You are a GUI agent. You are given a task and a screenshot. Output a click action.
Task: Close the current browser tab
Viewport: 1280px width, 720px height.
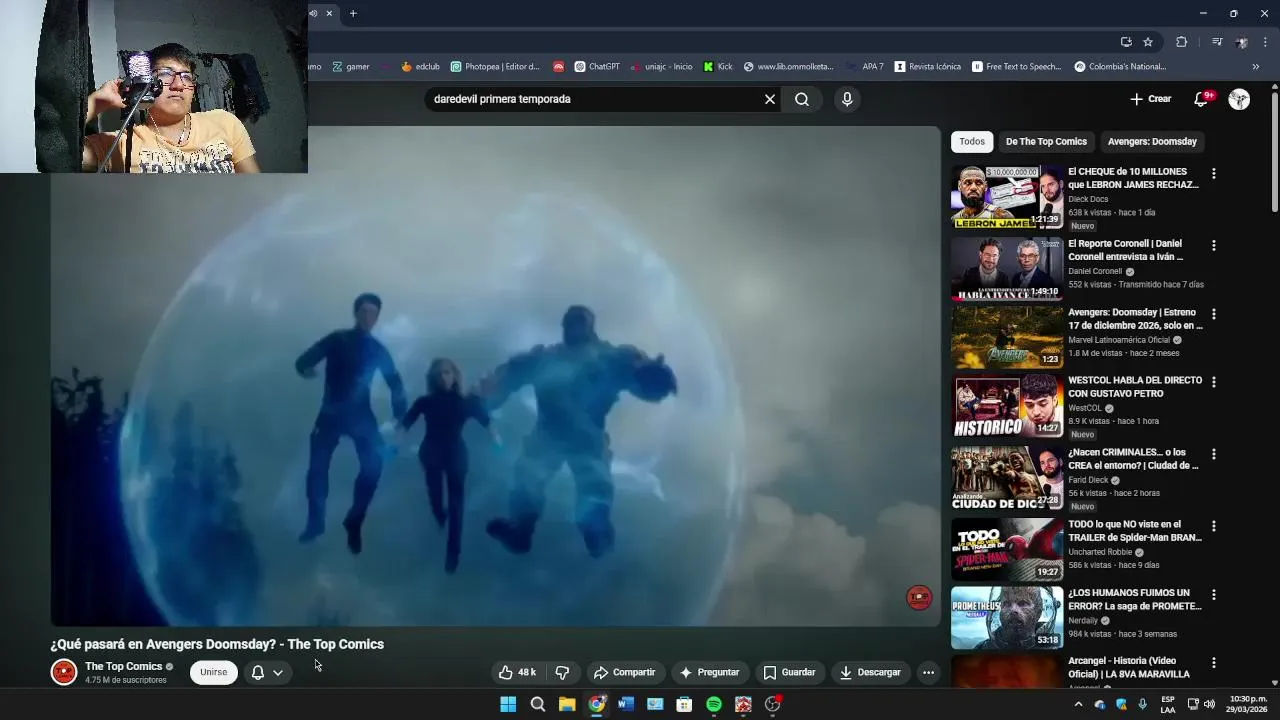(329, 13)
